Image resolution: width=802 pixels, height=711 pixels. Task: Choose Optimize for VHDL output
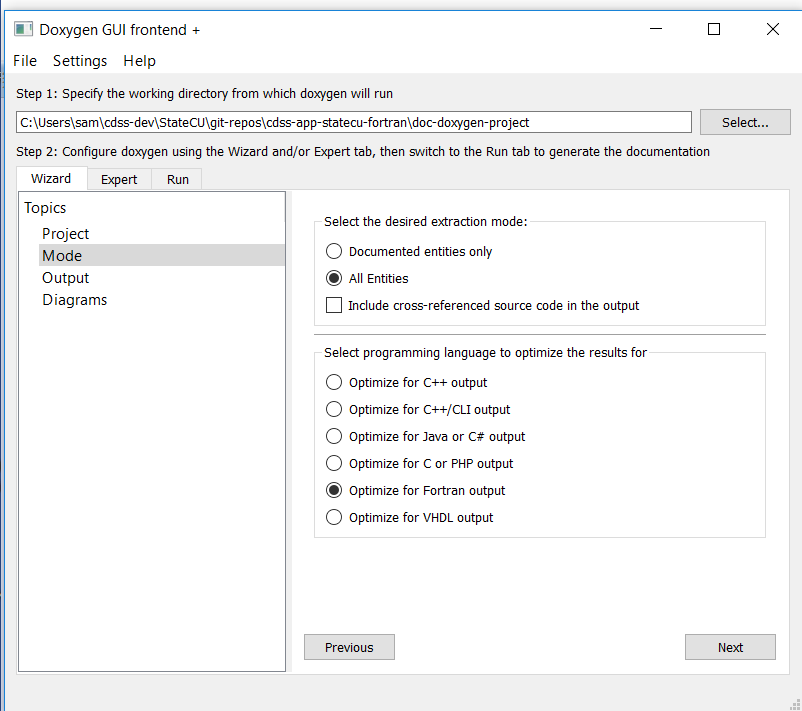click(x=334, y=517)
